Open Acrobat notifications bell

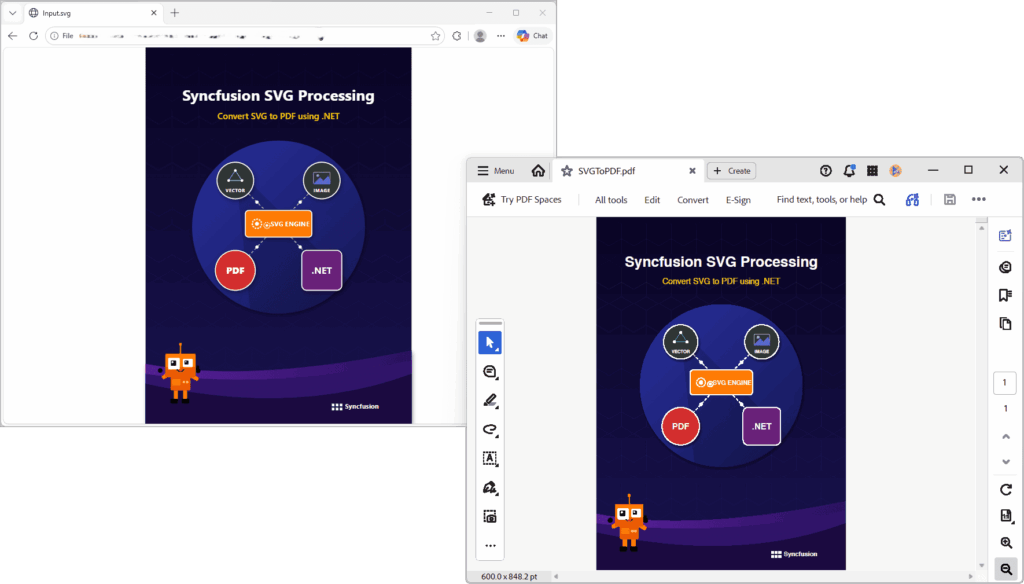coord(849,170)
